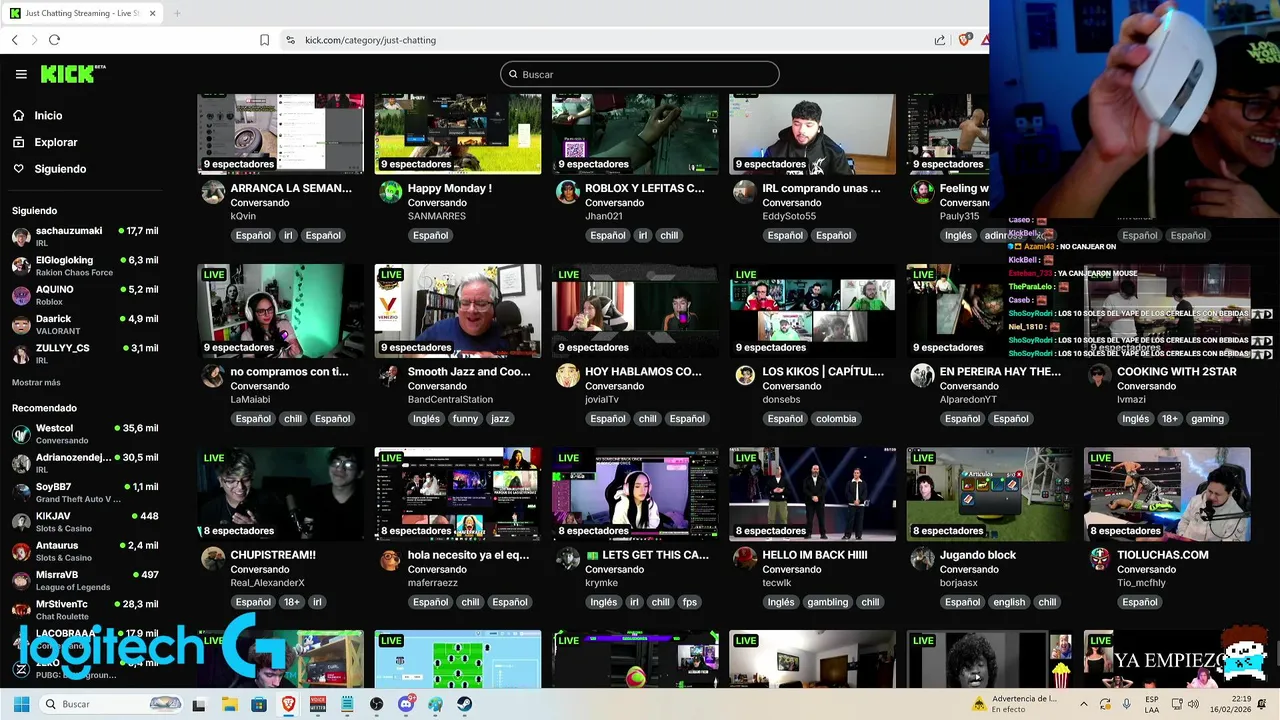Go to Inicio in the sidebar
The width and height of the screenshot is (1280, 720).
48,116
